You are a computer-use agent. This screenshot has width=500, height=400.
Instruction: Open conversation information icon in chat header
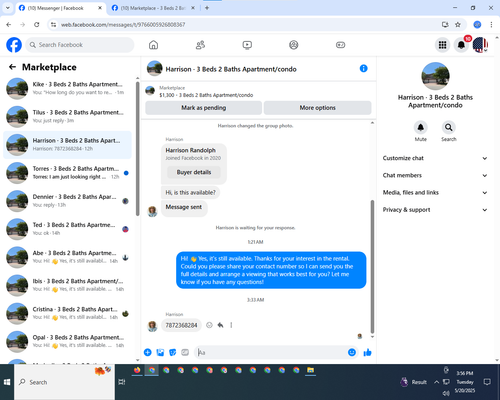(x=363, y=68)
